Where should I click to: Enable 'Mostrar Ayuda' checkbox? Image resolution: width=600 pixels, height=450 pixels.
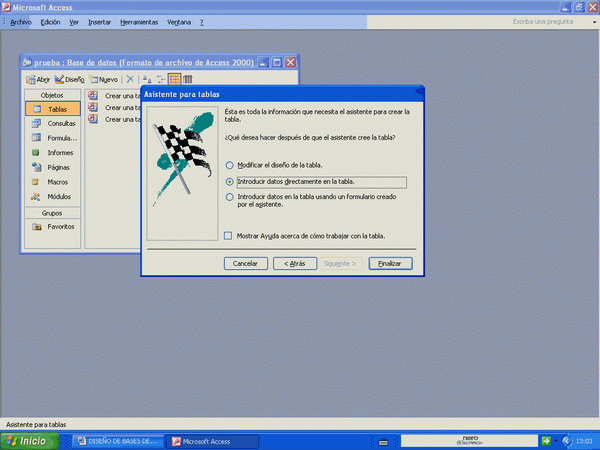coord(228,236)
